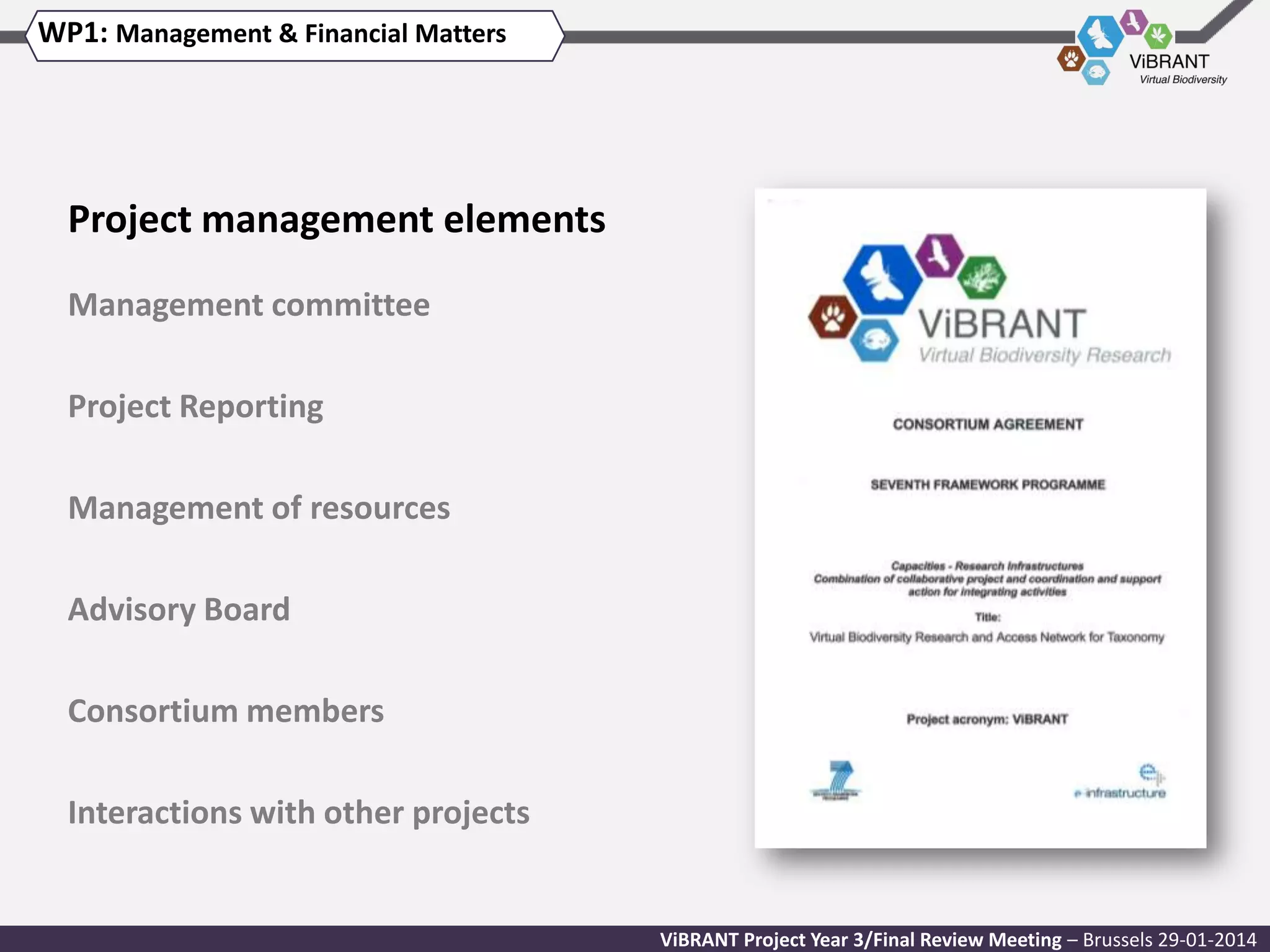Image resolution: width=1270 pixels, height=952 pixels.
Task: Click the light blue fish hexagon on document
Action: [874, 340]
